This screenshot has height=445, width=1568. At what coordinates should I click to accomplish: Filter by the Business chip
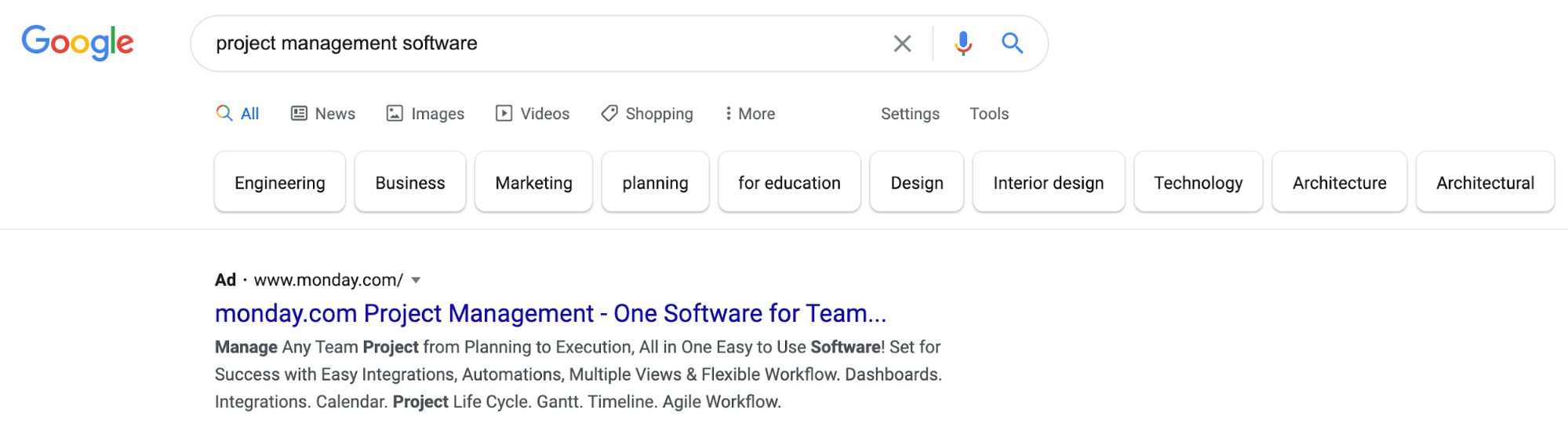tap(410, 182)
